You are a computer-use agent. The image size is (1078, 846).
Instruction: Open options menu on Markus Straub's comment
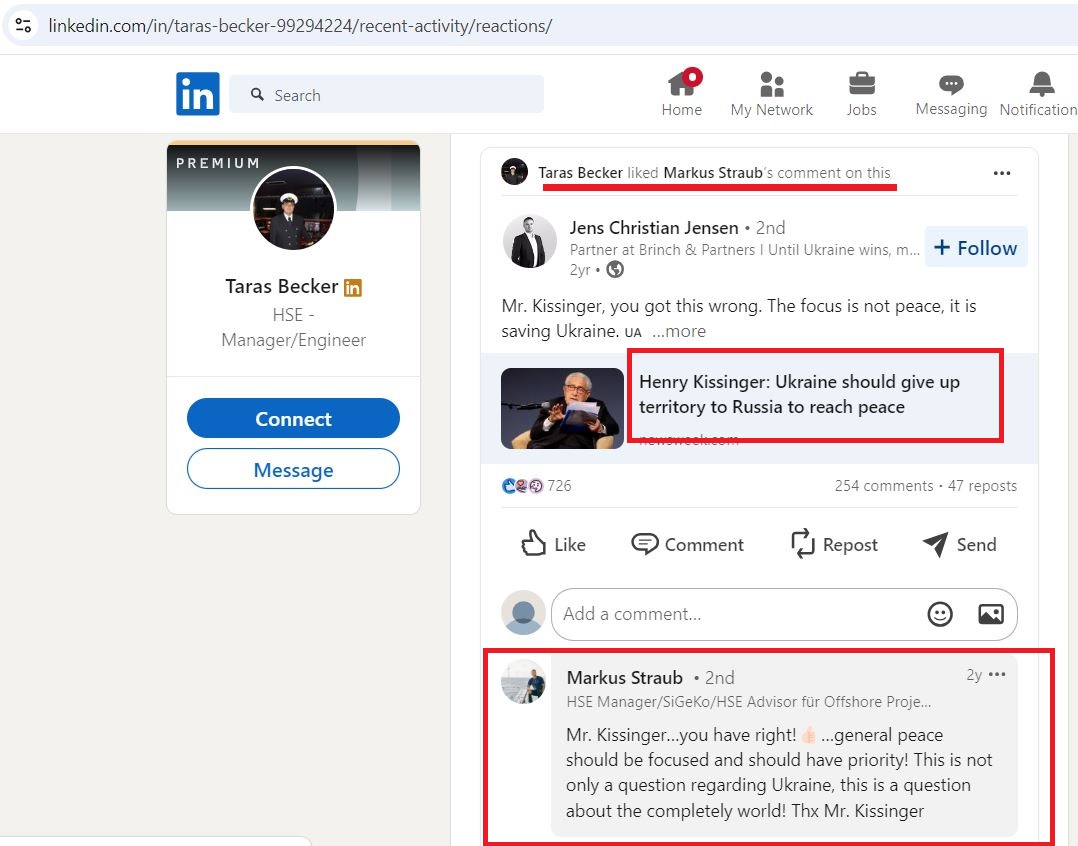pyautogui.click(x=997, y=674)
